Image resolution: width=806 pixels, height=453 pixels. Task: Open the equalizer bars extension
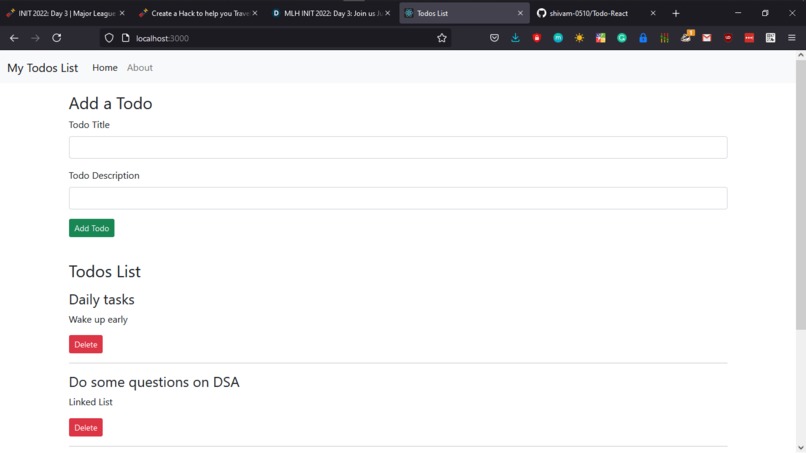664,38
